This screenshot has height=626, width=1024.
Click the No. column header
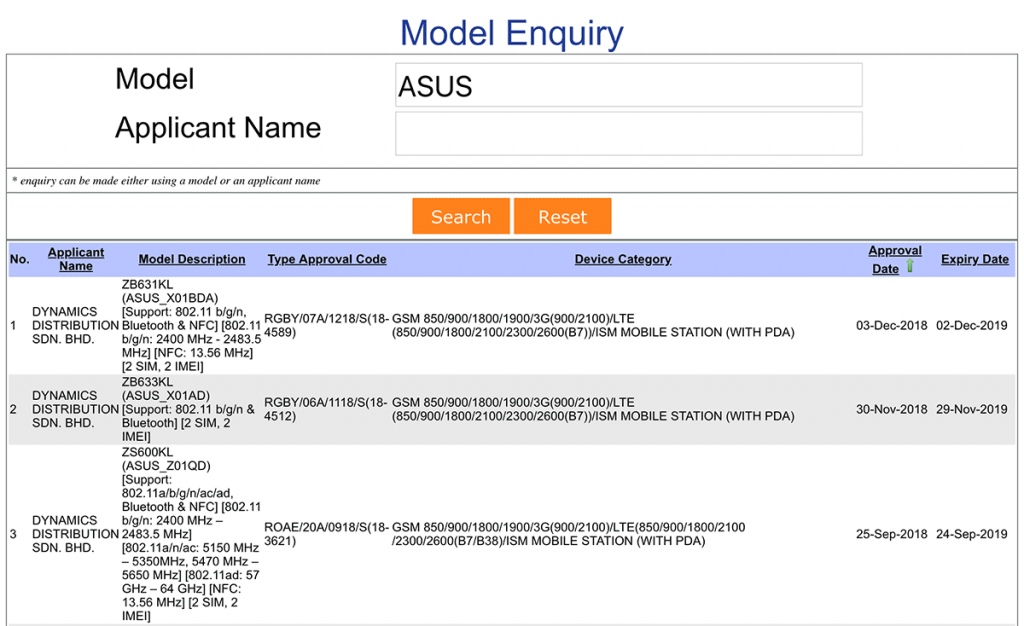(19, 259)
